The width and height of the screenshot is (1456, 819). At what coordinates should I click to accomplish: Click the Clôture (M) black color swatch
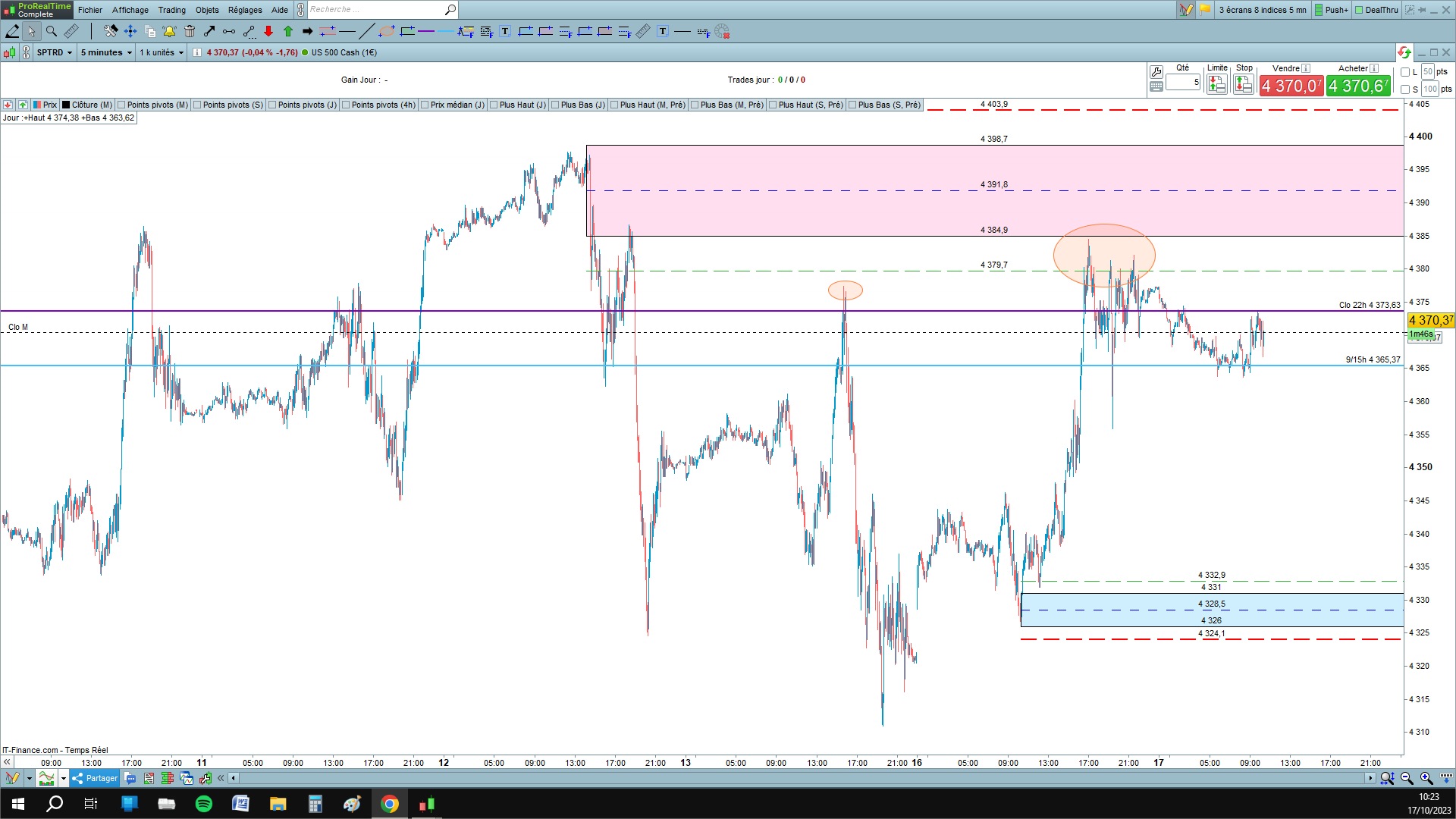pyautogui.click(x=66, y=105)
